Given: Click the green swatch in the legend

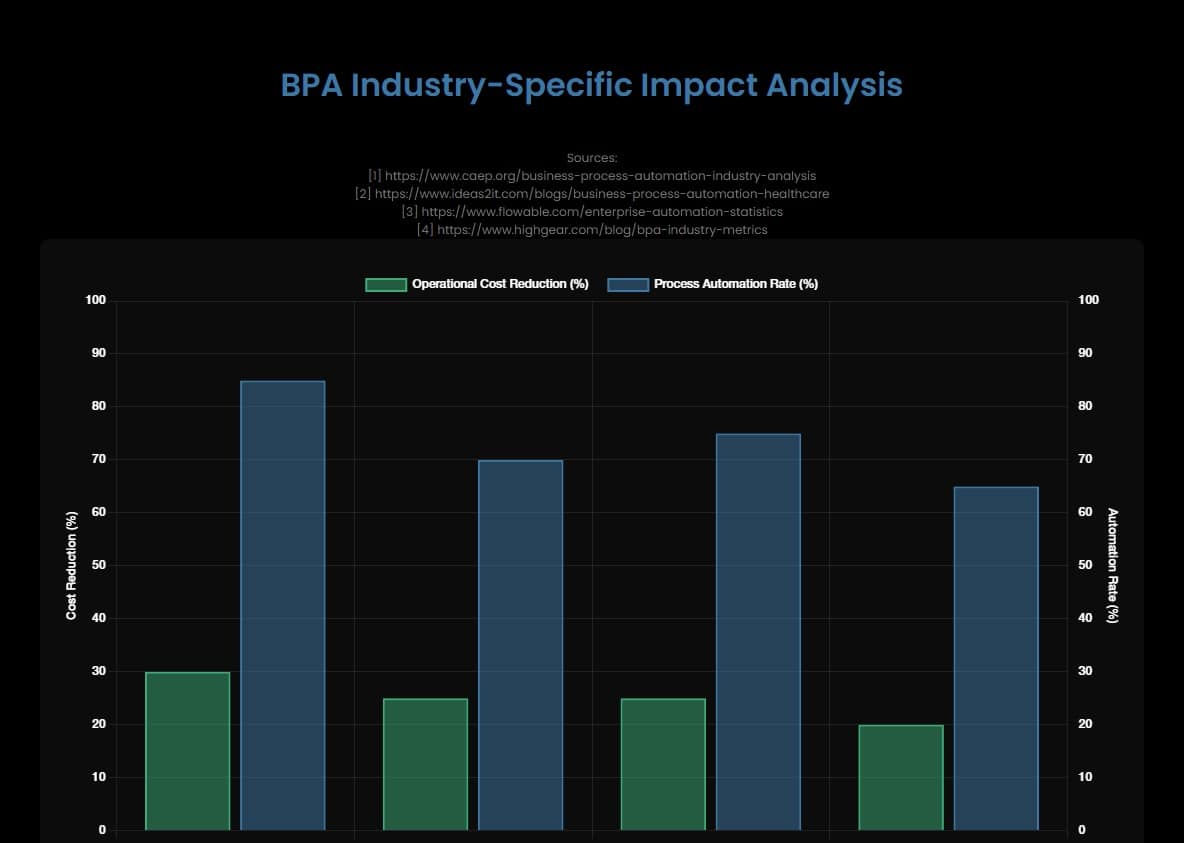Looking at the screenshot, I should [x=388, y=284].
